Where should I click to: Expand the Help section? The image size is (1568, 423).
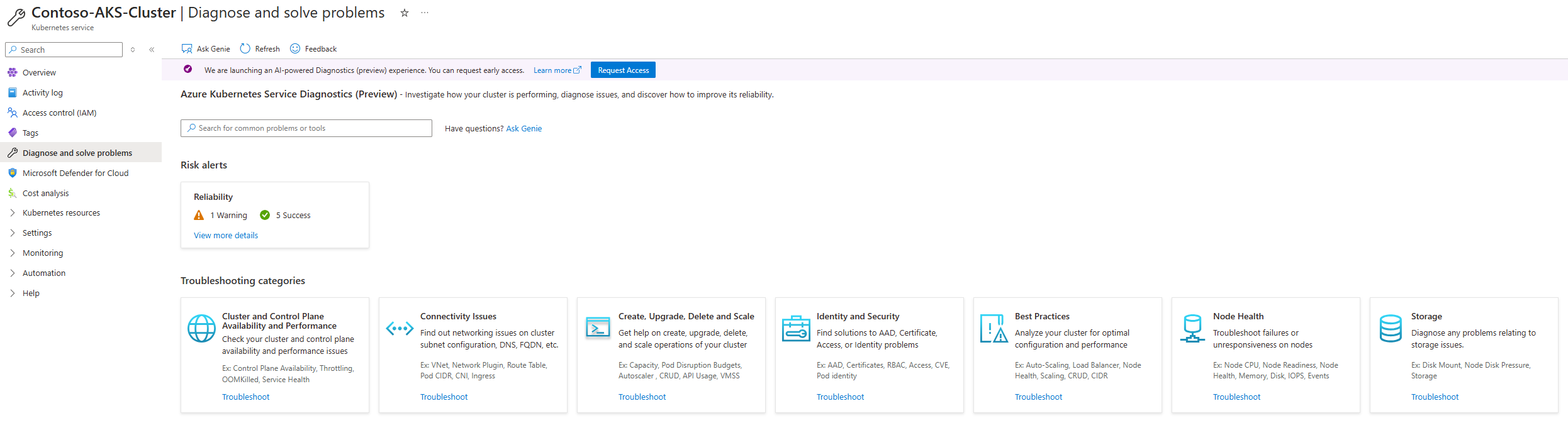(13, 293)
